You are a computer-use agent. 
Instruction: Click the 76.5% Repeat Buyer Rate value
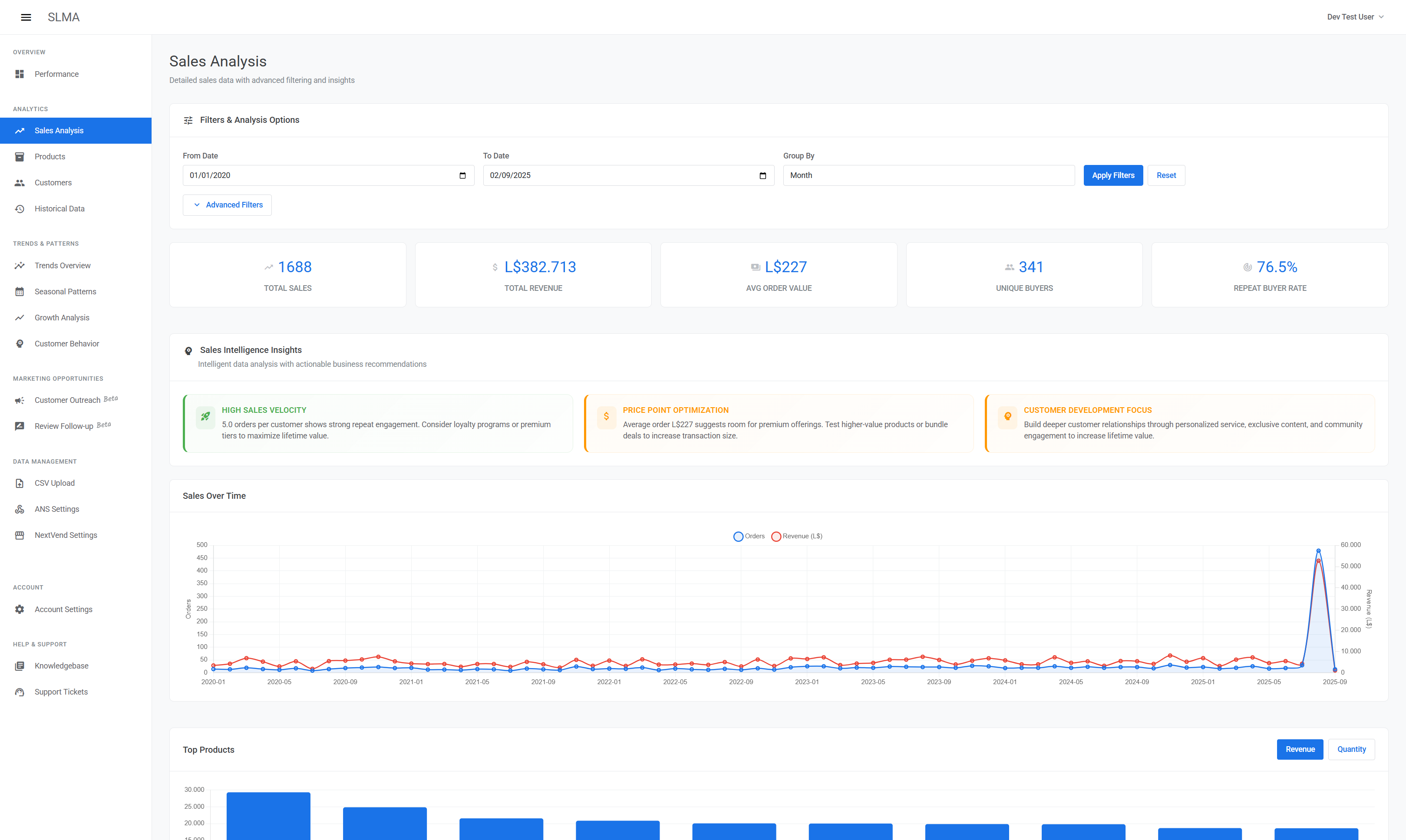click(1276, 267)
